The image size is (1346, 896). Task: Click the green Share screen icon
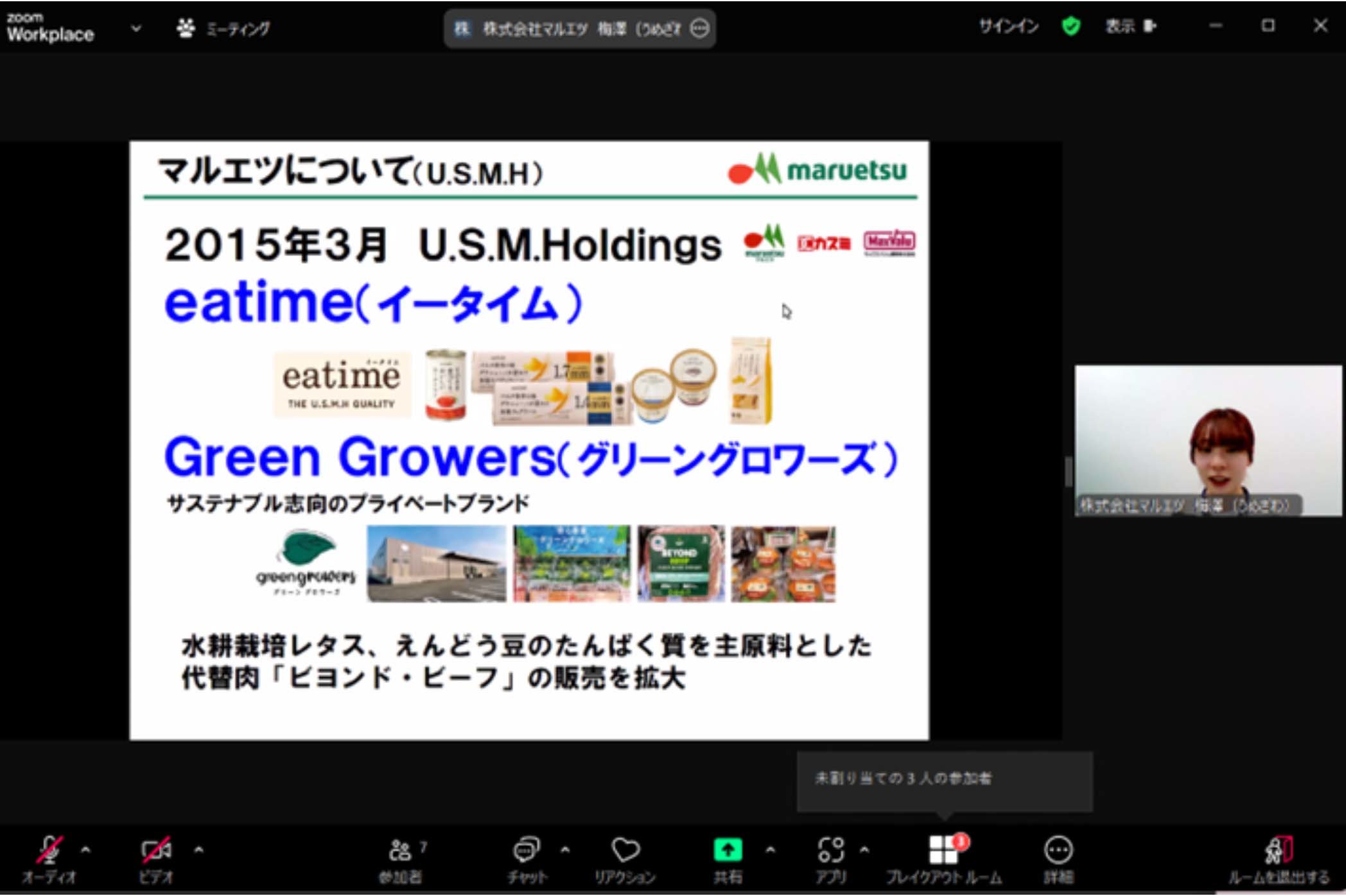[728, 850]
